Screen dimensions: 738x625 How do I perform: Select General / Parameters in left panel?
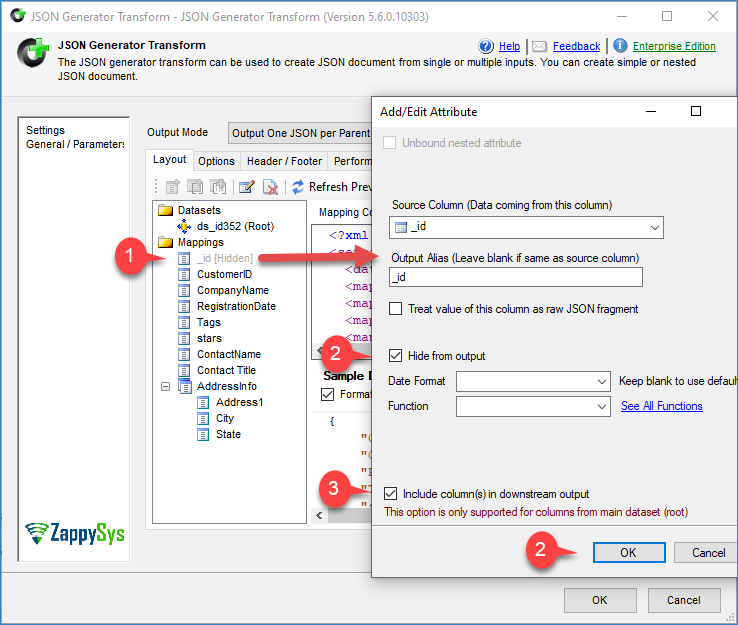[x=75, y=144]
